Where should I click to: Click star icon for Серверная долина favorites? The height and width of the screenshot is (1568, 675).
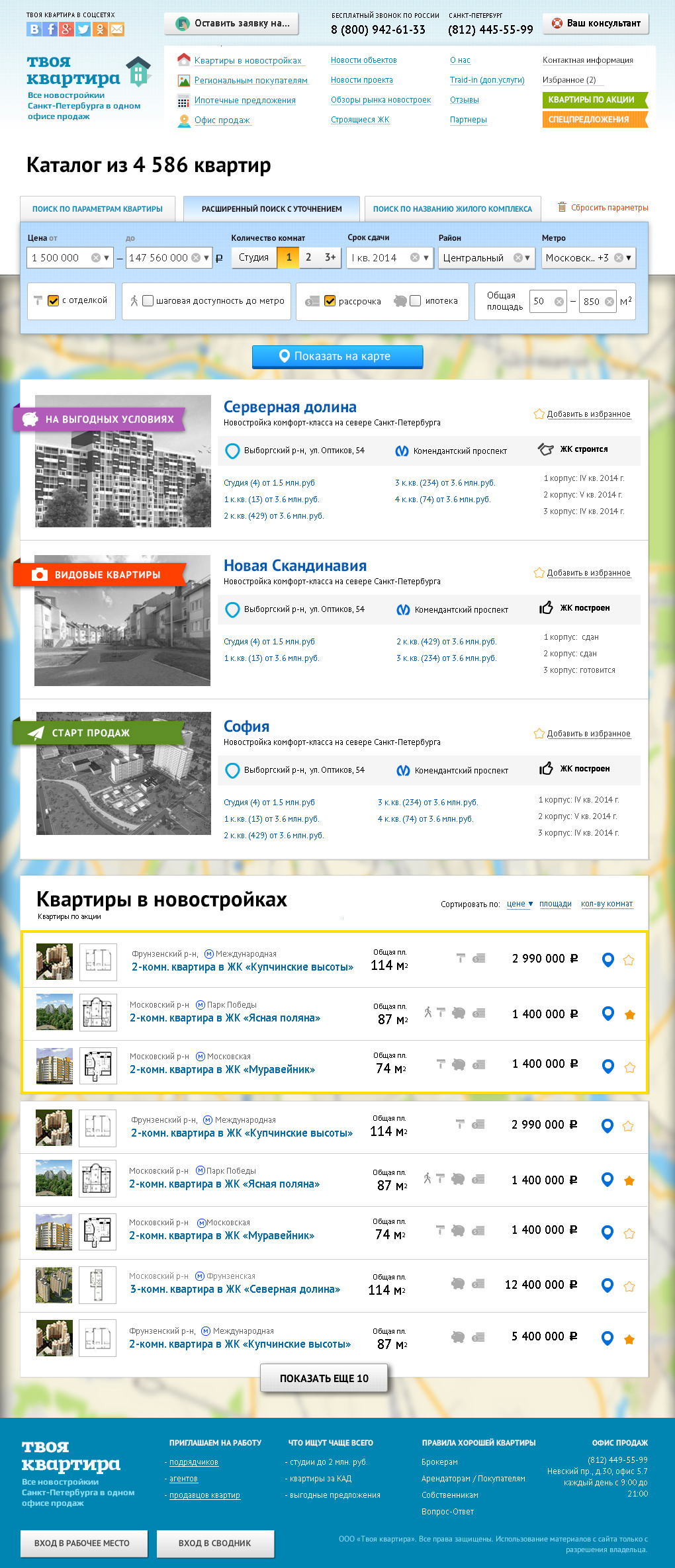coord(539,414)
